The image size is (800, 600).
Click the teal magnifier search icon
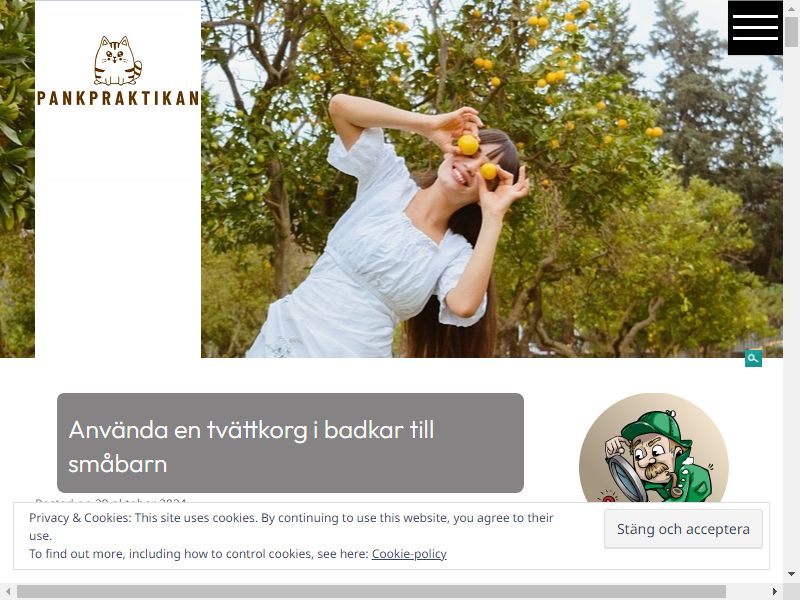753,358
